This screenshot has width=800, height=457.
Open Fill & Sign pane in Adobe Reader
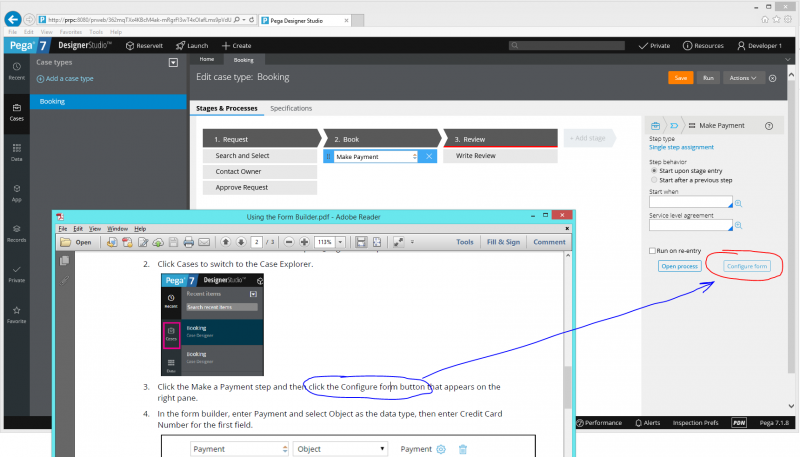click(x=503, y=242)
